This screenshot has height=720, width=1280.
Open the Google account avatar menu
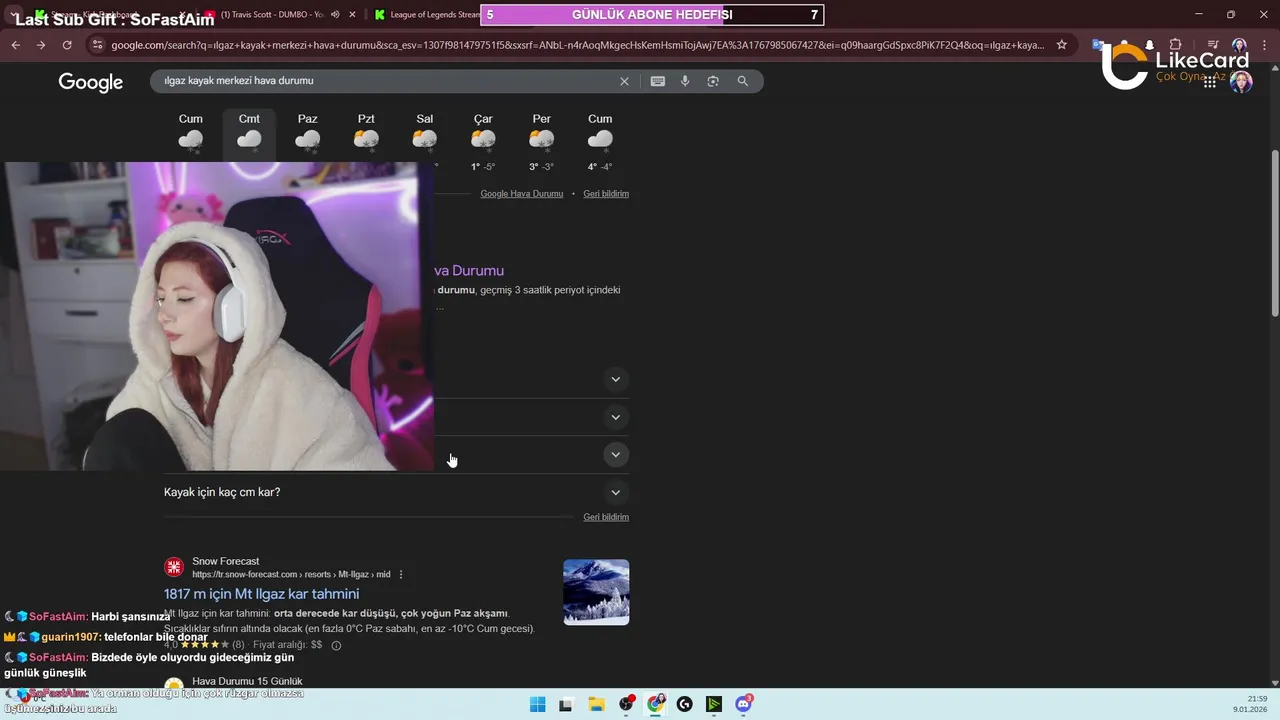[x=1241, y=82]
